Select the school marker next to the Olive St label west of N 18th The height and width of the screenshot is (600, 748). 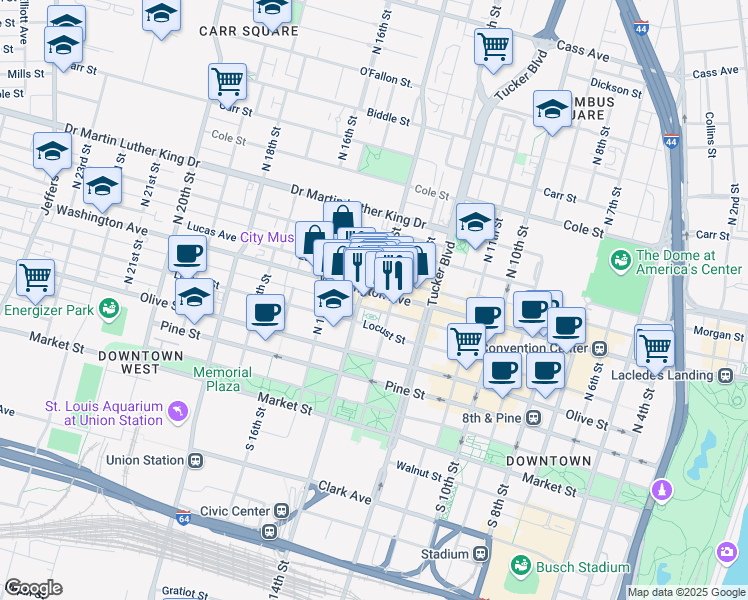pyautogui.click(x=194, y=300)
